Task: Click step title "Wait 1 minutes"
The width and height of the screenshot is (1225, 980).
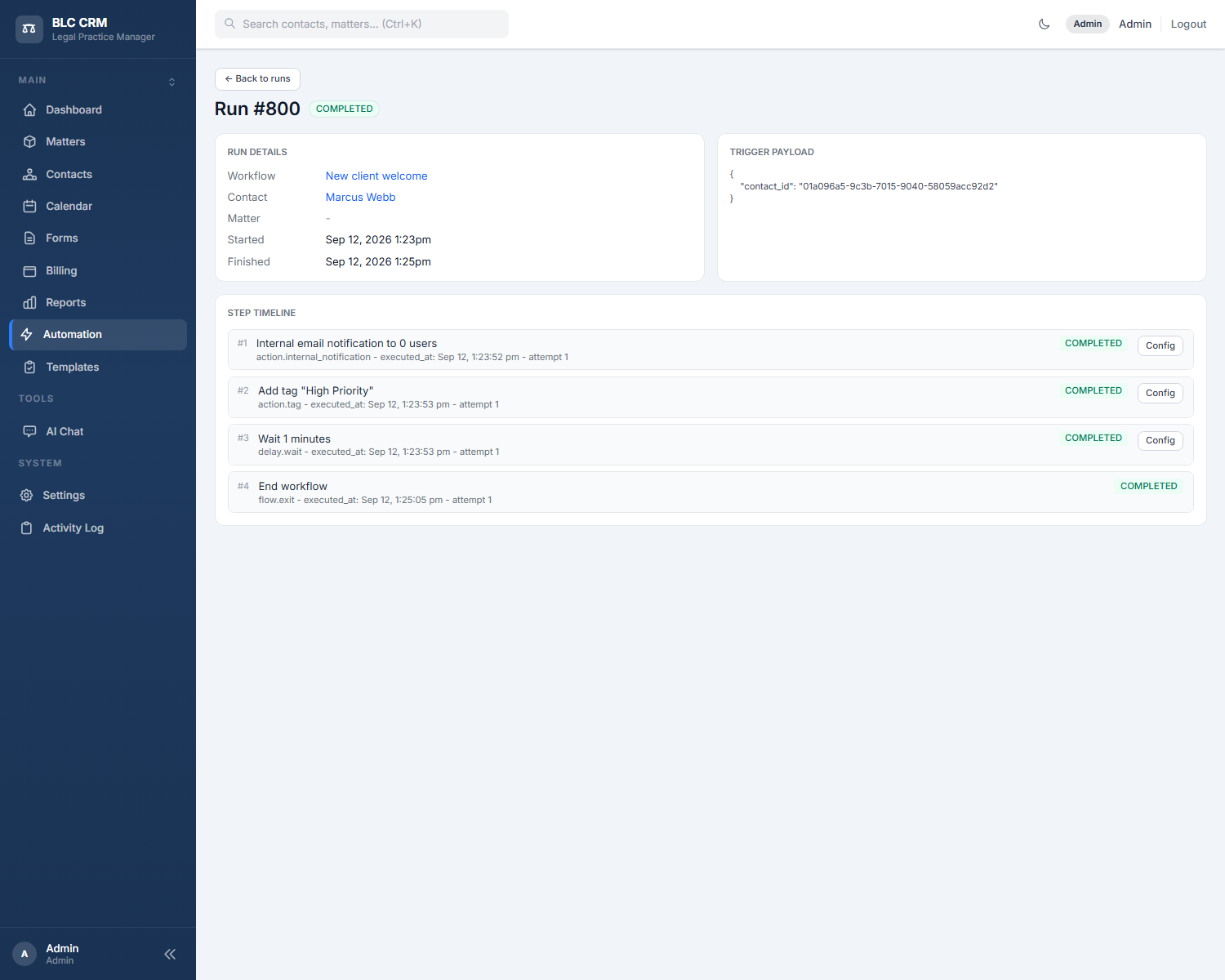Action: [294, 439]
